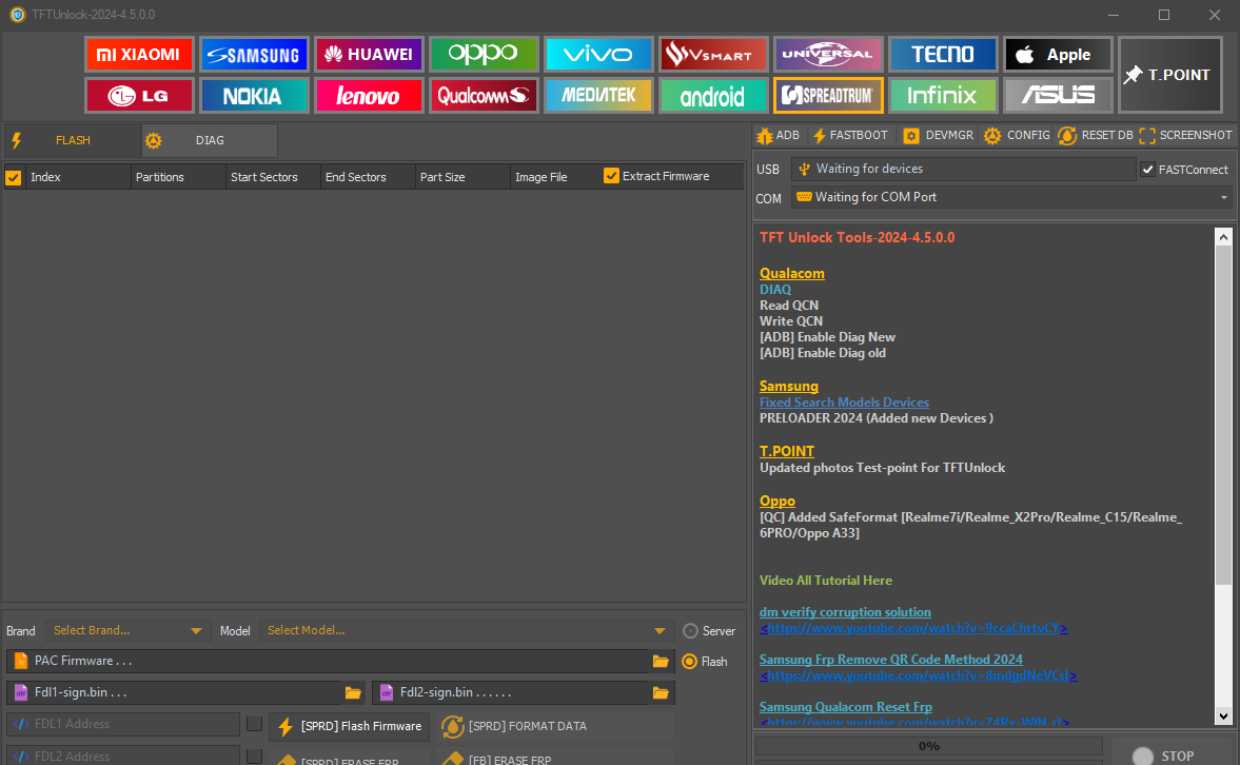Disable the FASTConnect checkbox
1240x765 pixels.
1147,168
